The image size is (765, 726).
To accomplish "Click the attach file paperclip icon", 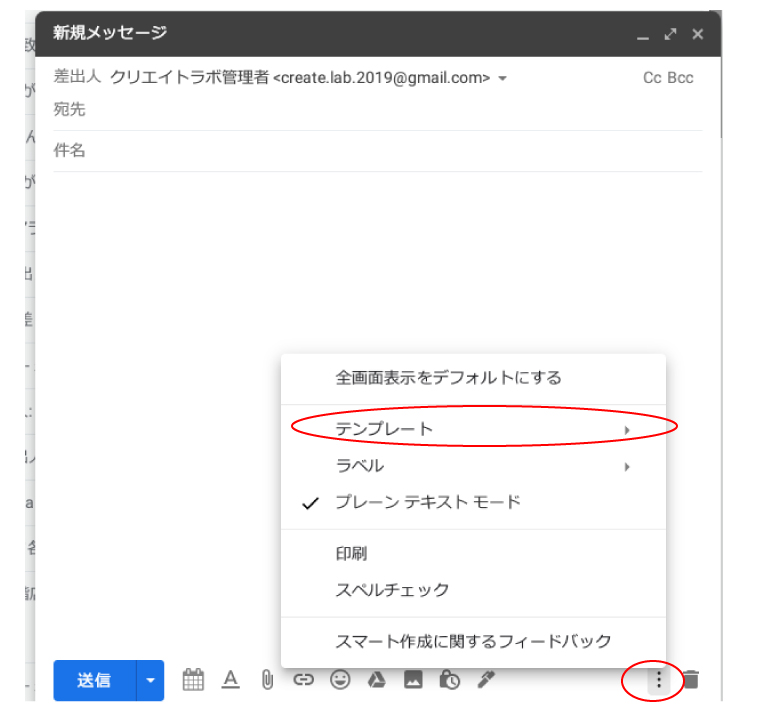I will 267,680.
